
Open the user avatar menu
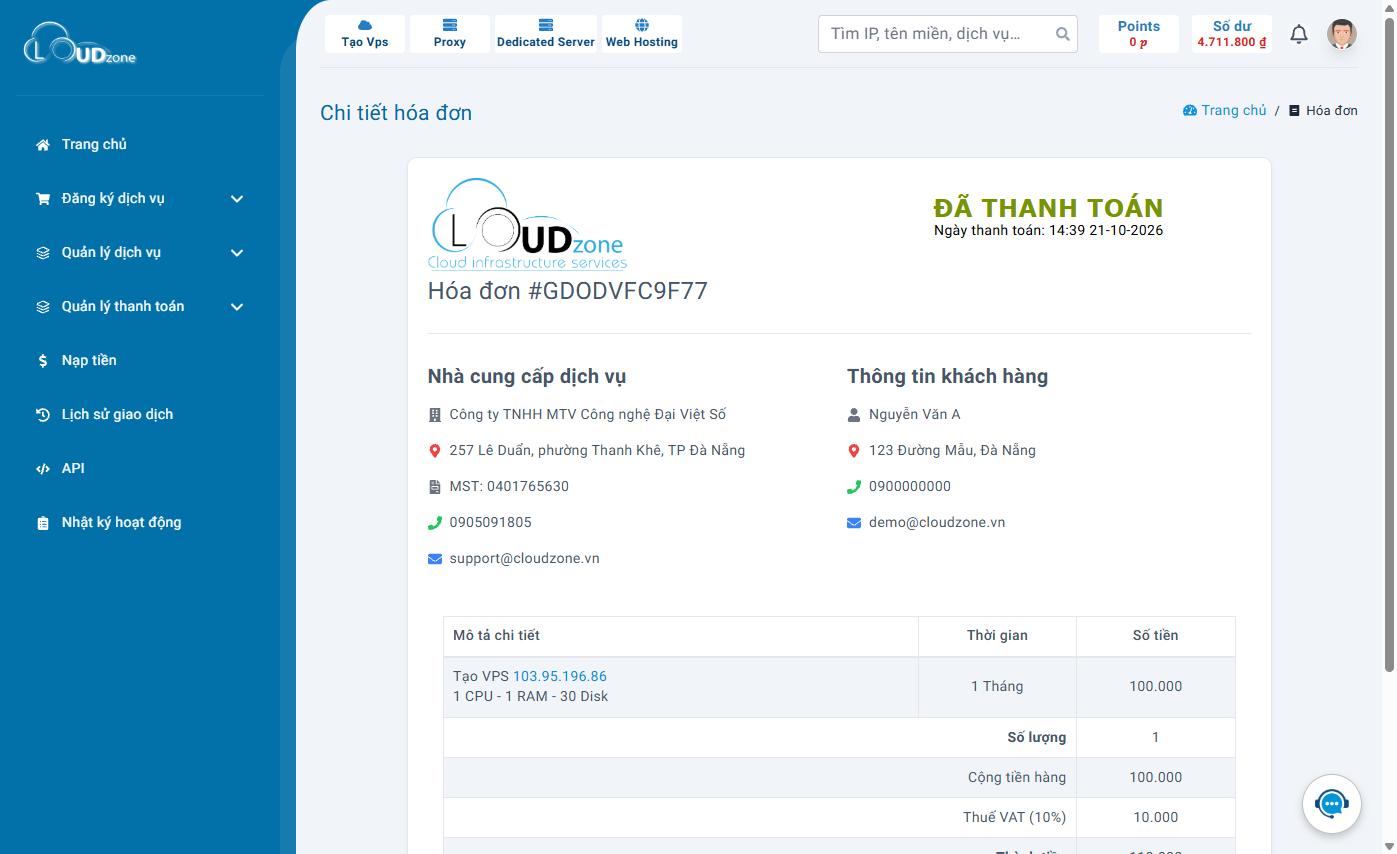(x=1342, y=34)
